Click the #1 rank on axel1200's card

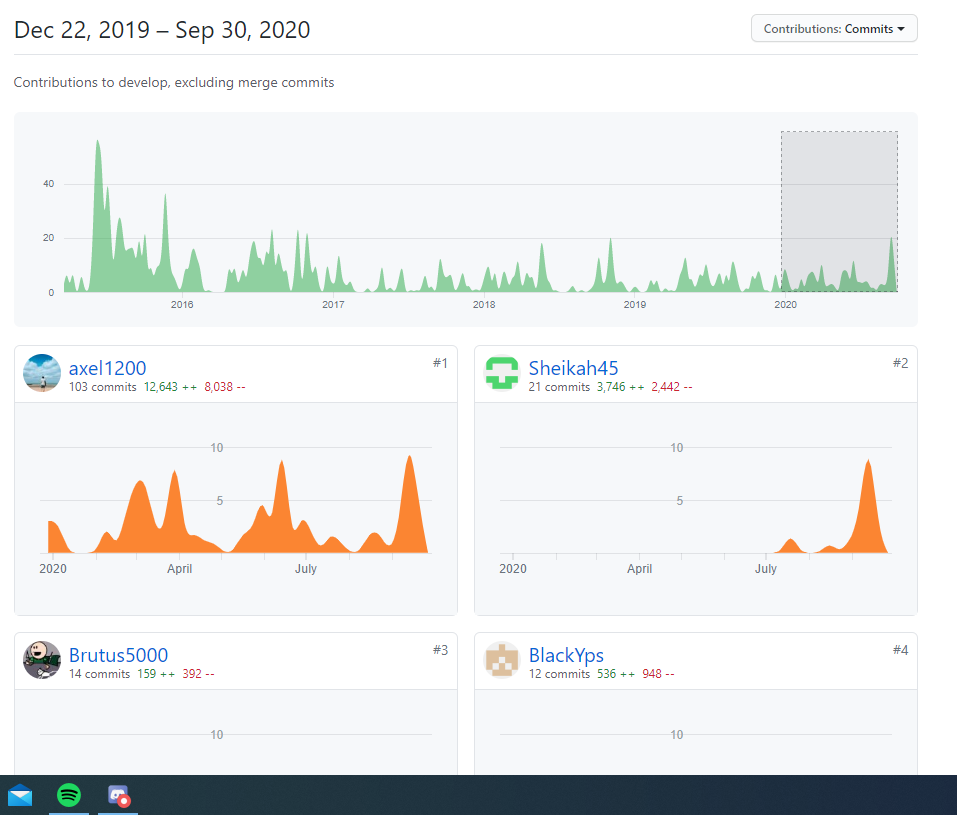click(440, 363)
